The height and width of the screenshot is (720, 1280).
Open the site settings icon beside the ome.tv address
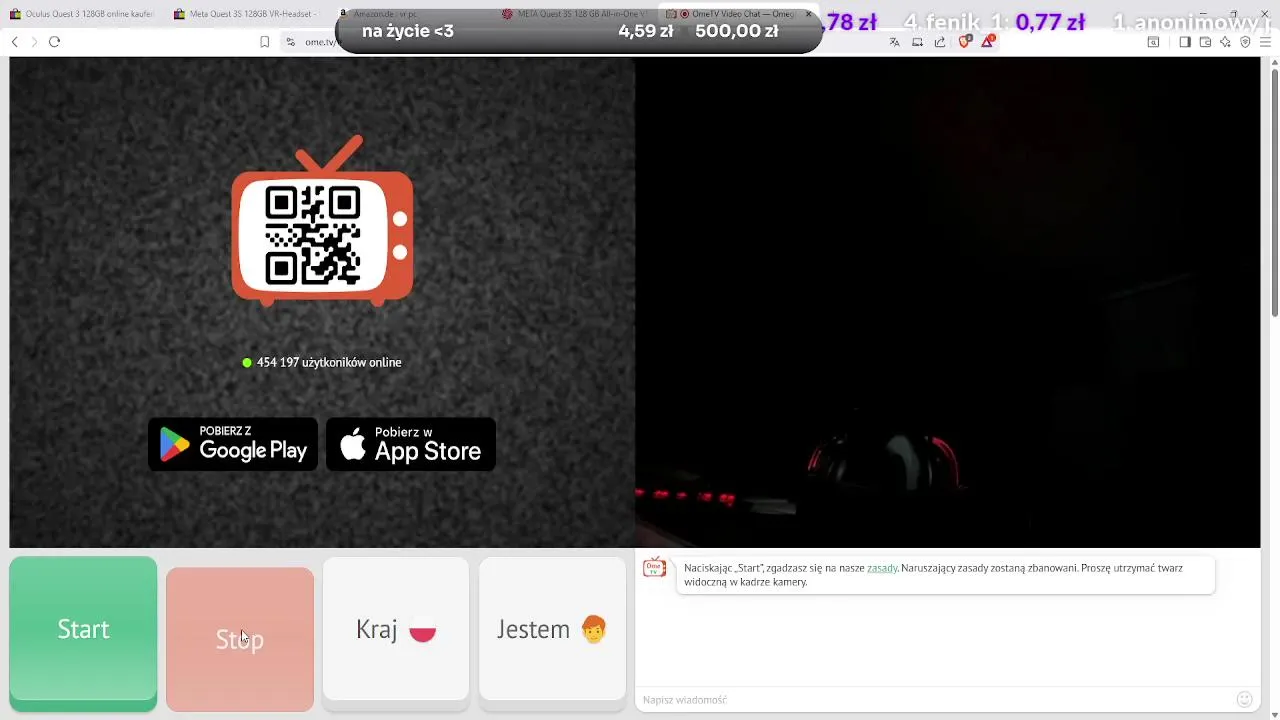290,42
